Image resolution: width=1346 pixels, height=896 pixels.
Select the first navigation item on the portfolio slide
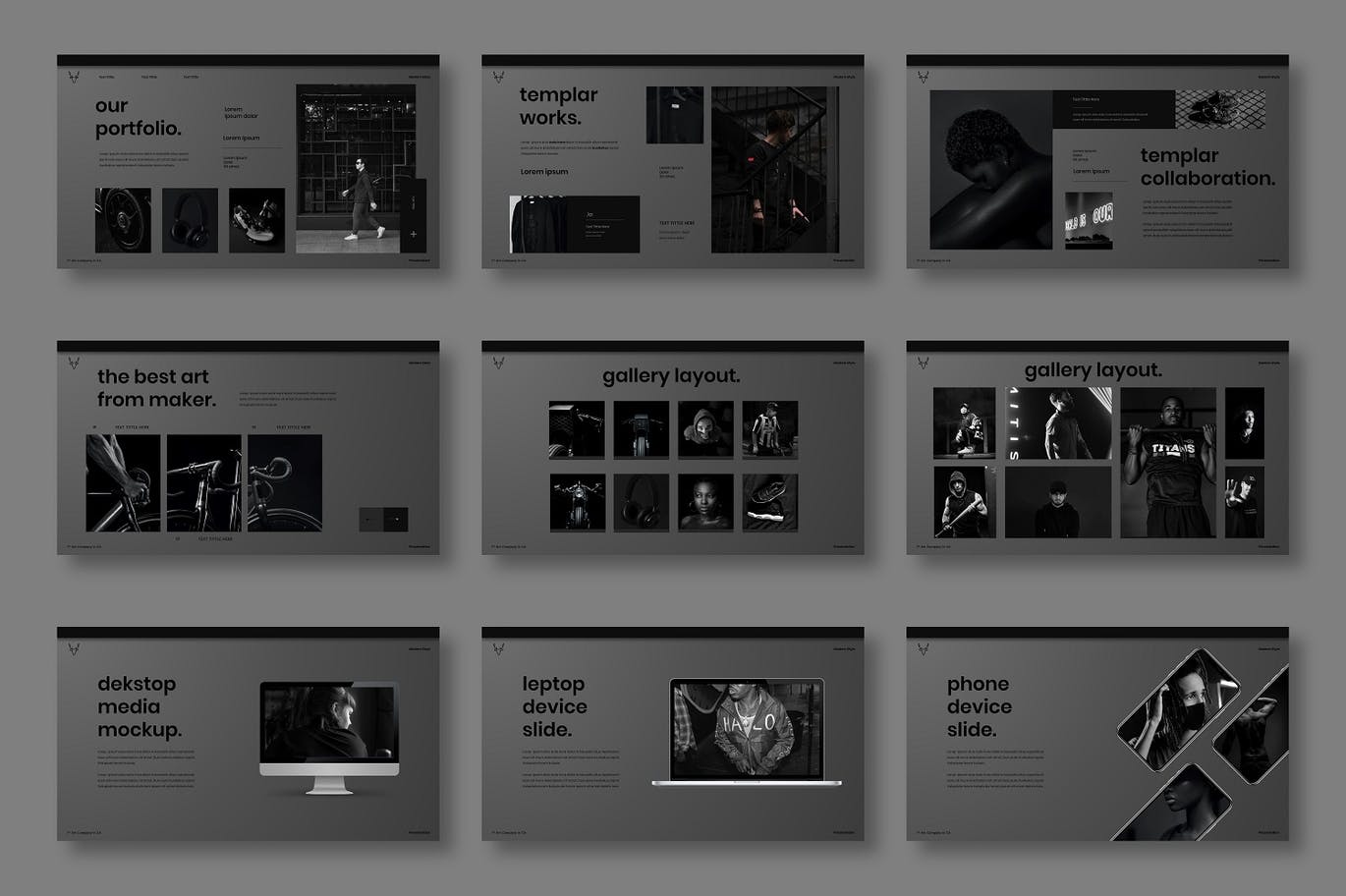(107, 77)
